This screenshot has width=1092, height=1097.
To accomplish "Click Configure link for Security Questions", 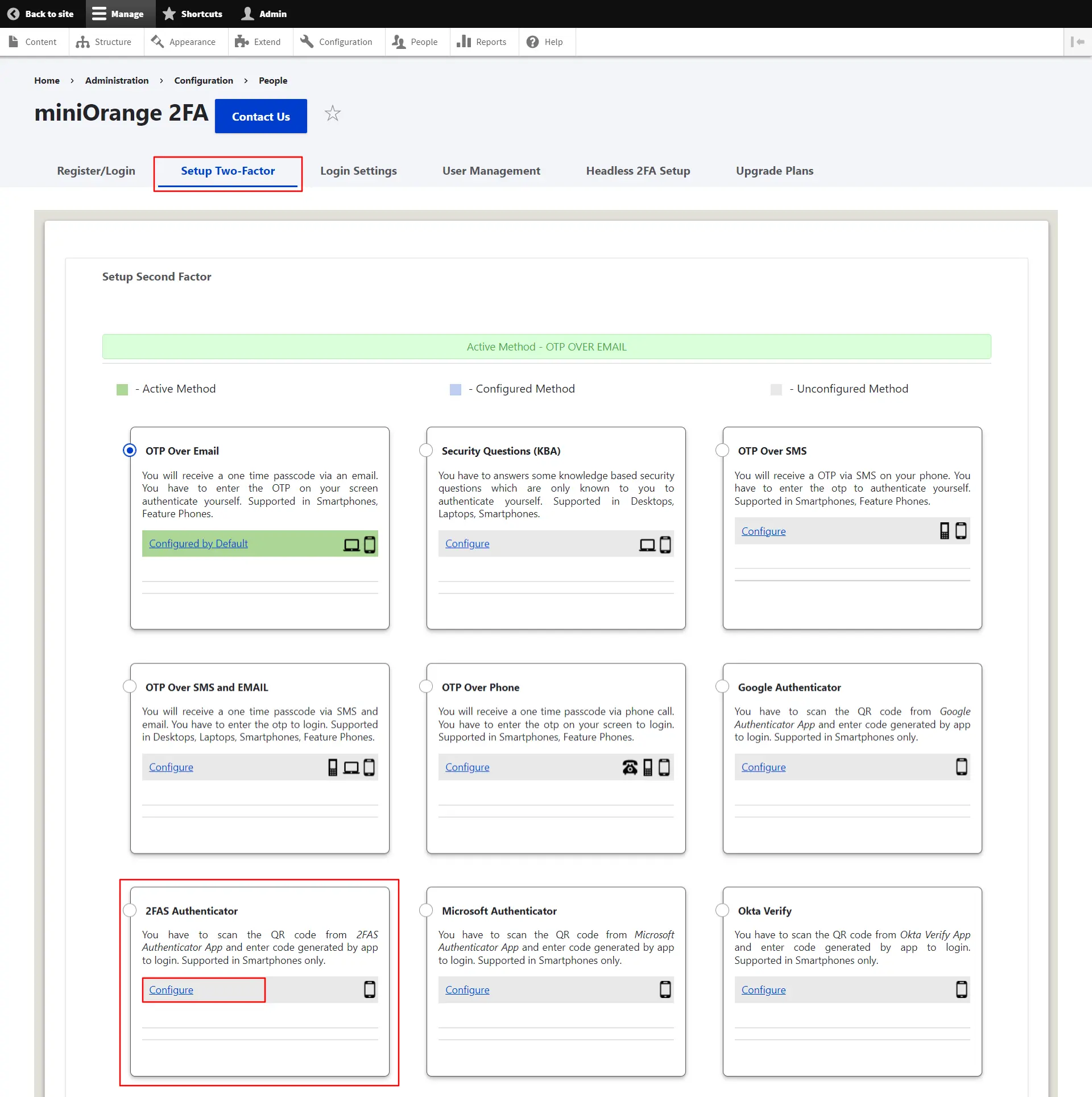I will point(468,543).
